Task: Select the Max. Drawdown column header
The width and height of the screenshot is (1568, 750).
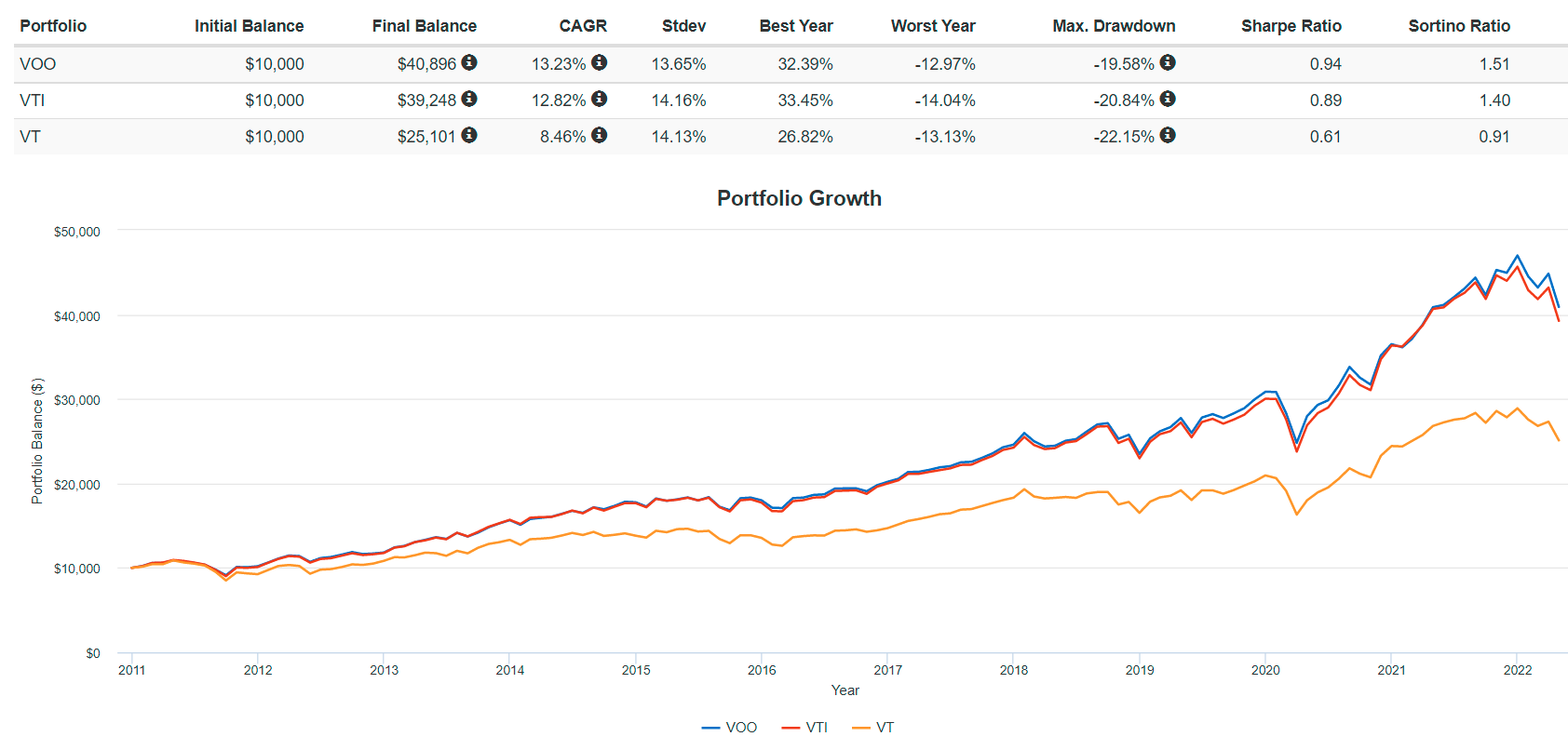Action: [x=1114, y=26]
